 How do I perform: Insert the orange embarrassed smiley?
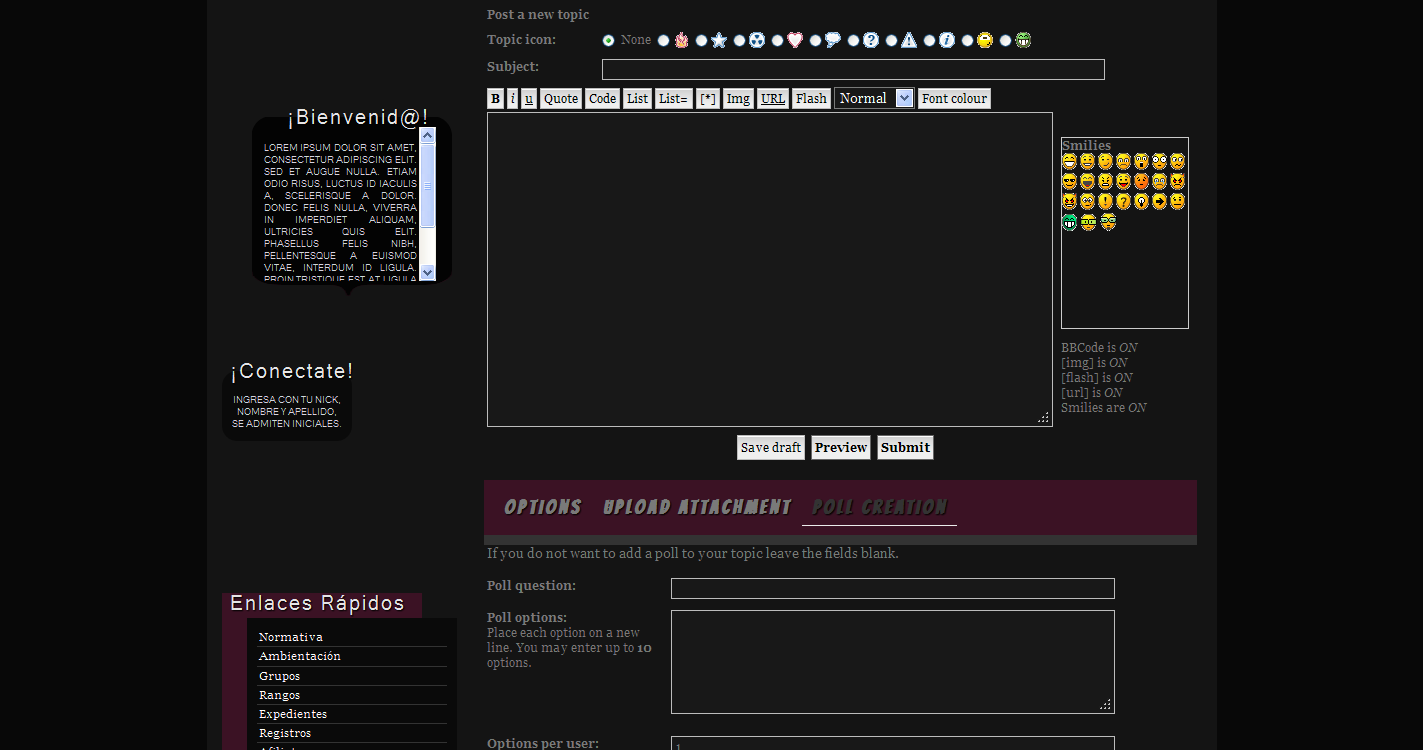tap(1141, 181)
